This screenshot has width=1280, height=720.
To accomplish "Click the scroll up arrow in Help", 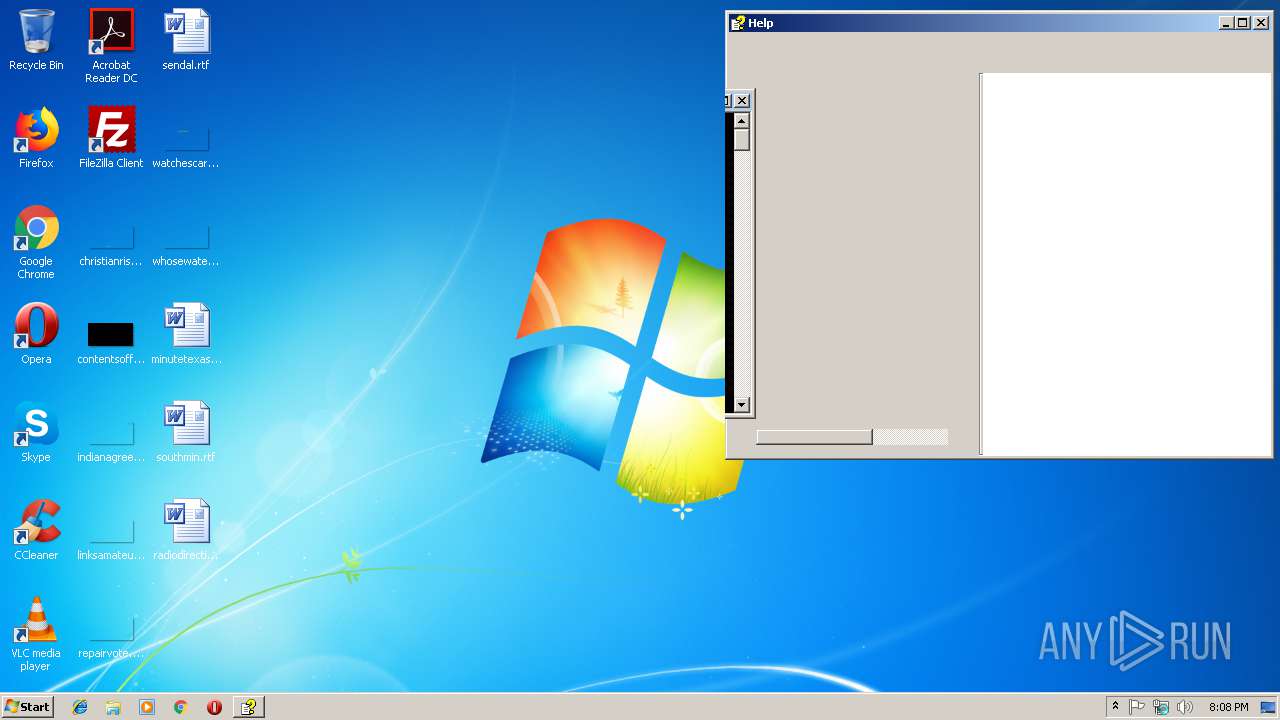I will coord(741,121).
